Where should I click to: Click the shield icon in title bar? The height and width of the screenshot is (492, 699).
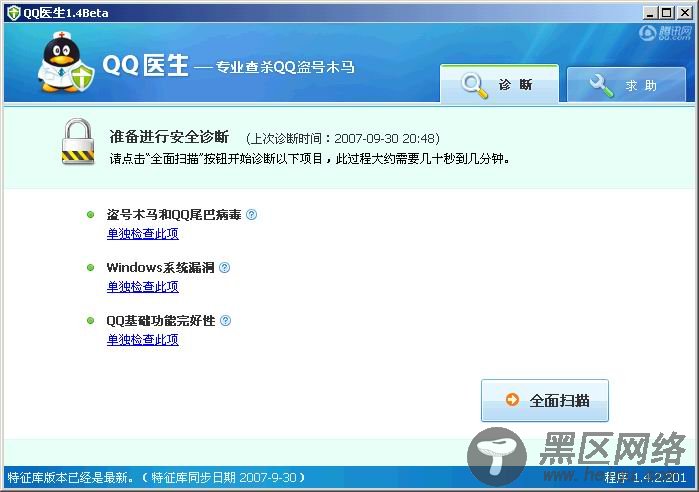pos(14,13)
